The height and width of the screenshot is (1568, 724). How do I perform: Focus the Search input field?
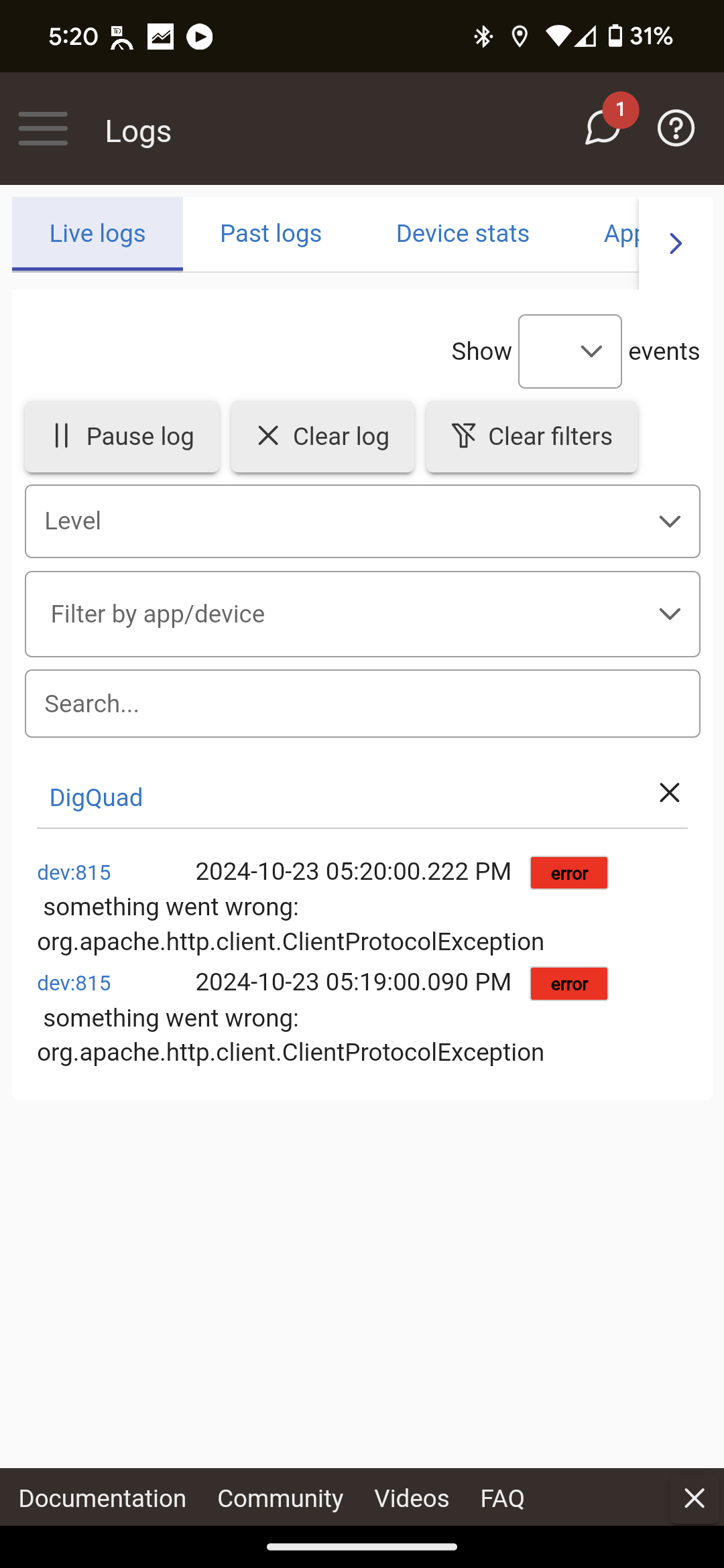pyautogui.click(x=363, y=704)
